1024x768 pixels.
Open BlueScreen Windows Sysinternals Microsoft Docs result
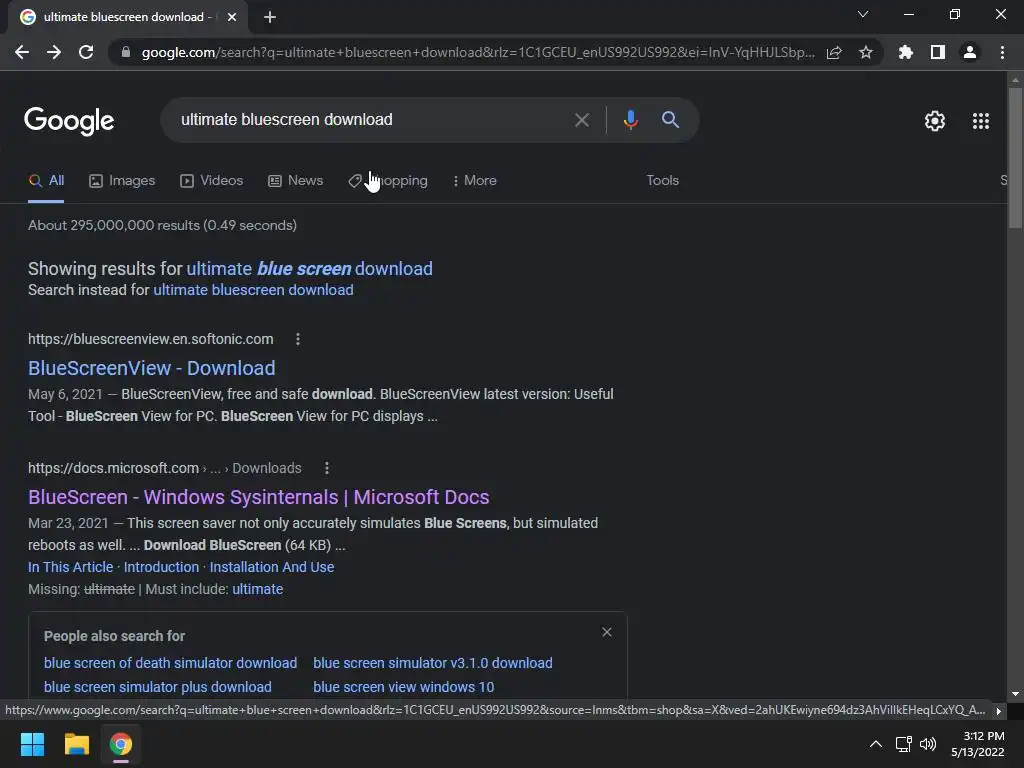coord(259,497)
